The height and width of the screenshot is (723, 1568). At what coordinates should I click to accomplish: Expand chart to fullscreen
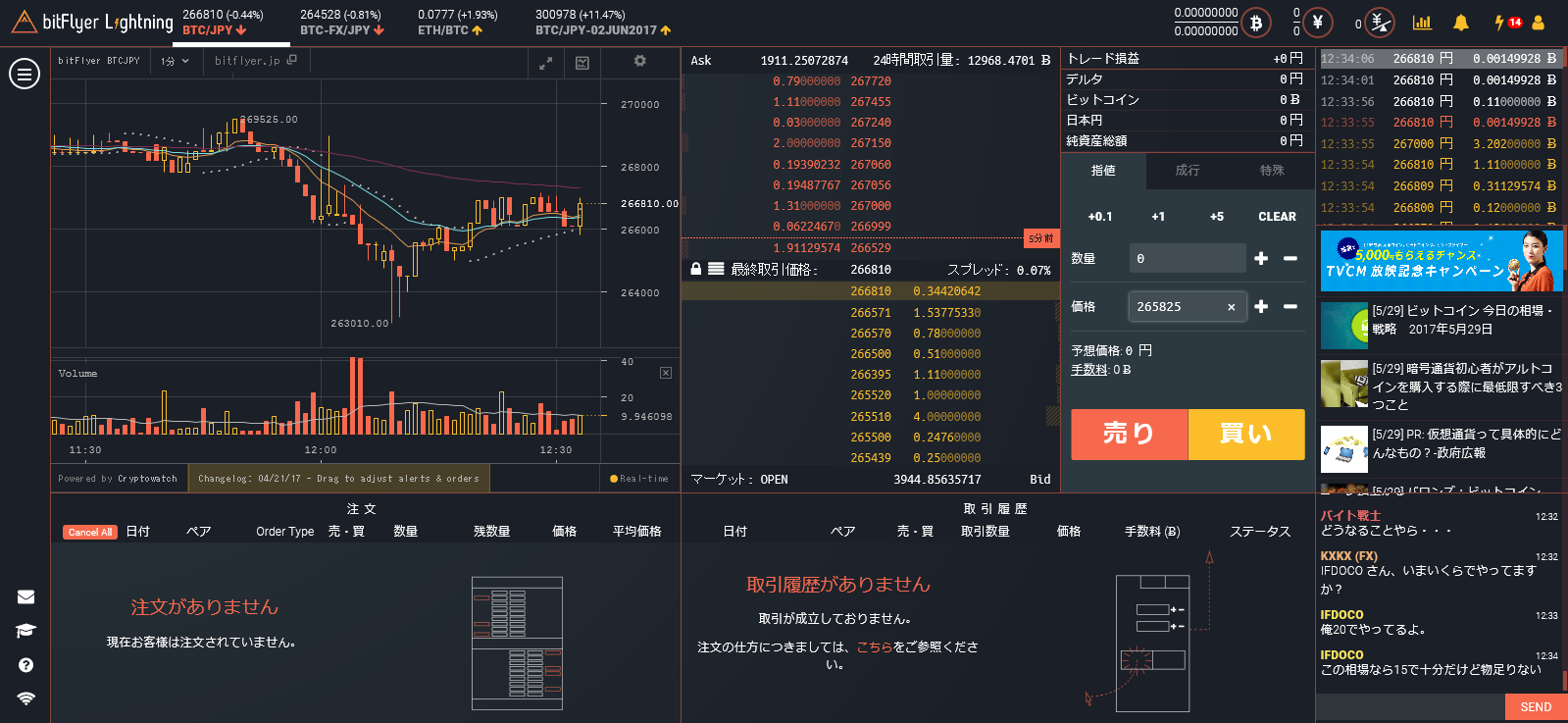pyautogui.click(x=546, y=63)
